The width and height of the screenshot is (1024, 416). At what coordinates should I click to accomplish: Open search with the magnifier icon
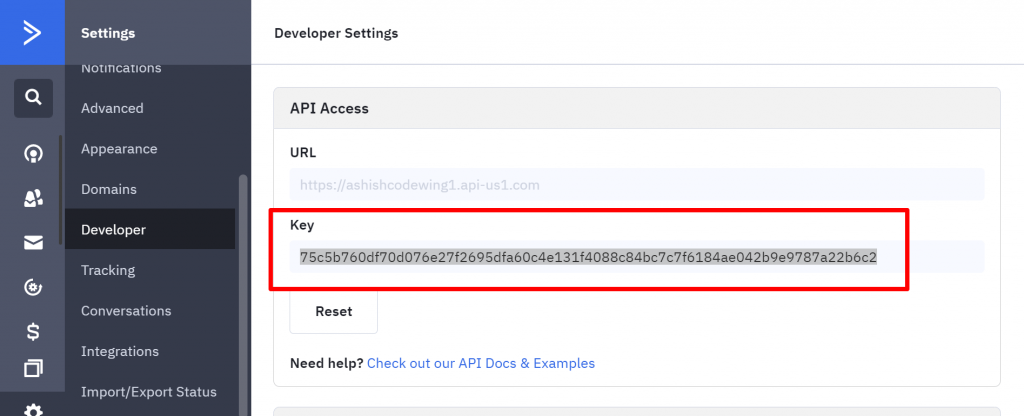click(x=33, y=98)
